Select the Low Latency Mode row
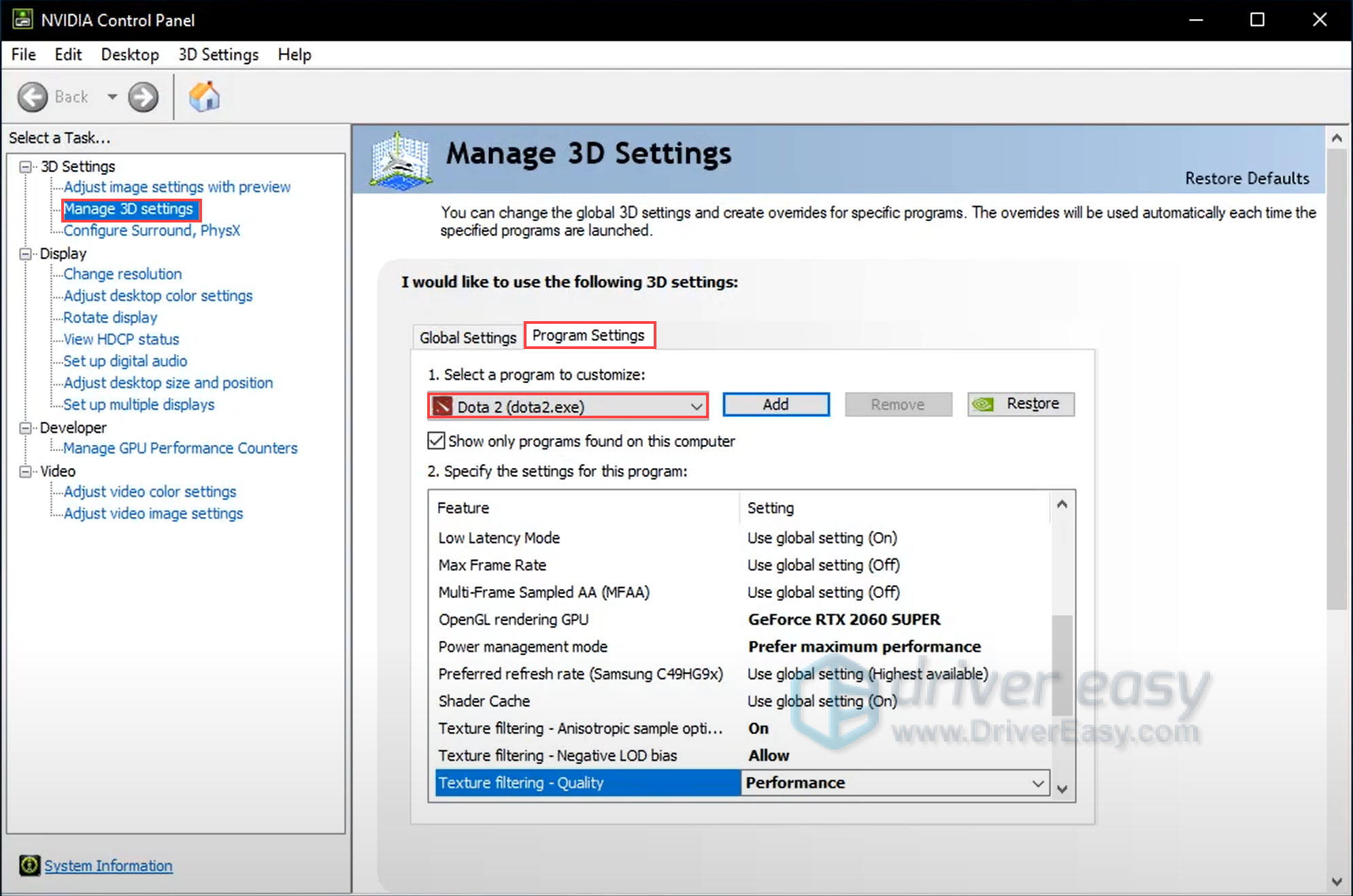Viewport: 1353px width, 896px height. pyautogui.click(x=742, y=537)
